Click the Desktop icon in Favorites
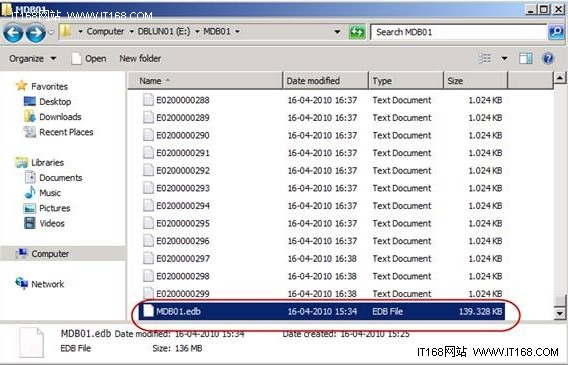 (x=30, y=101)
